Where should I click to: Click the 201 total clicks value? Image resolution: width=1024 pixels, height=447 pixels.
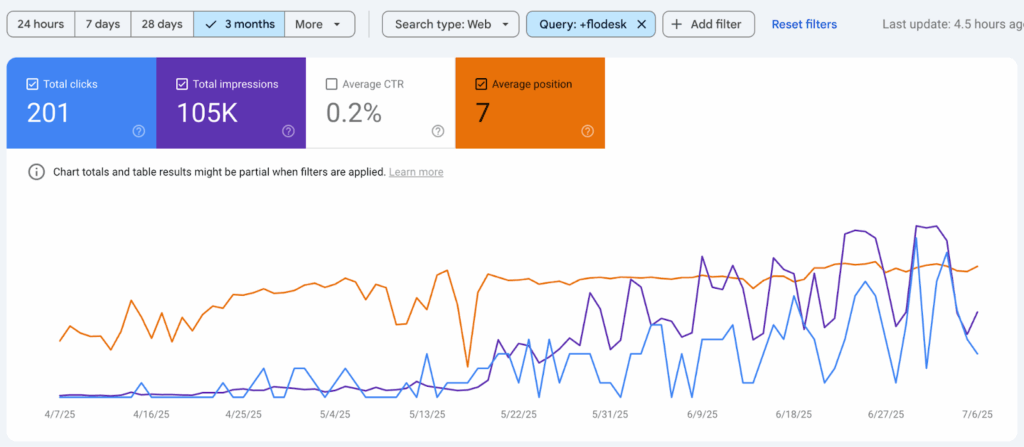click(48, 113)
